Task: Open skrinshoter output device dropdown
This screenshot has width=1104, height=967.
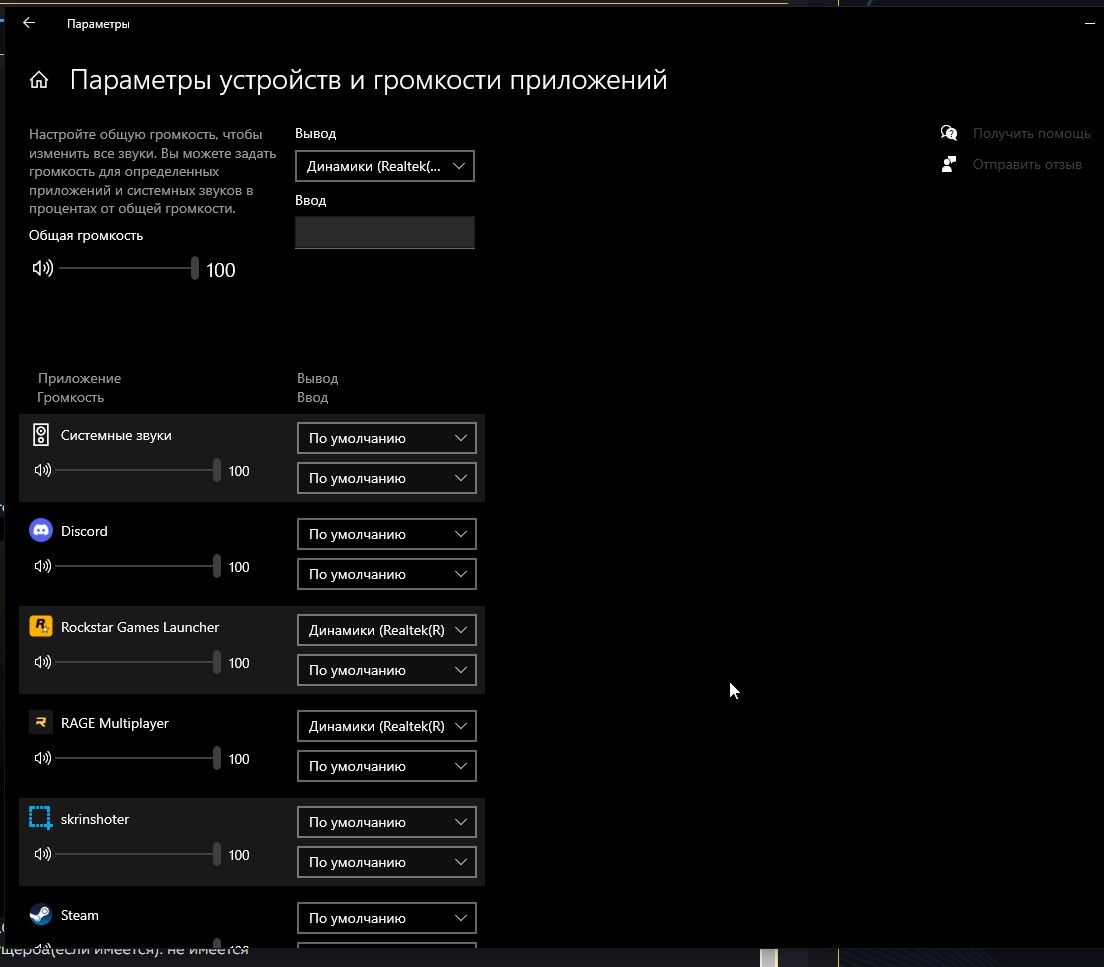Action: point(387,822)
